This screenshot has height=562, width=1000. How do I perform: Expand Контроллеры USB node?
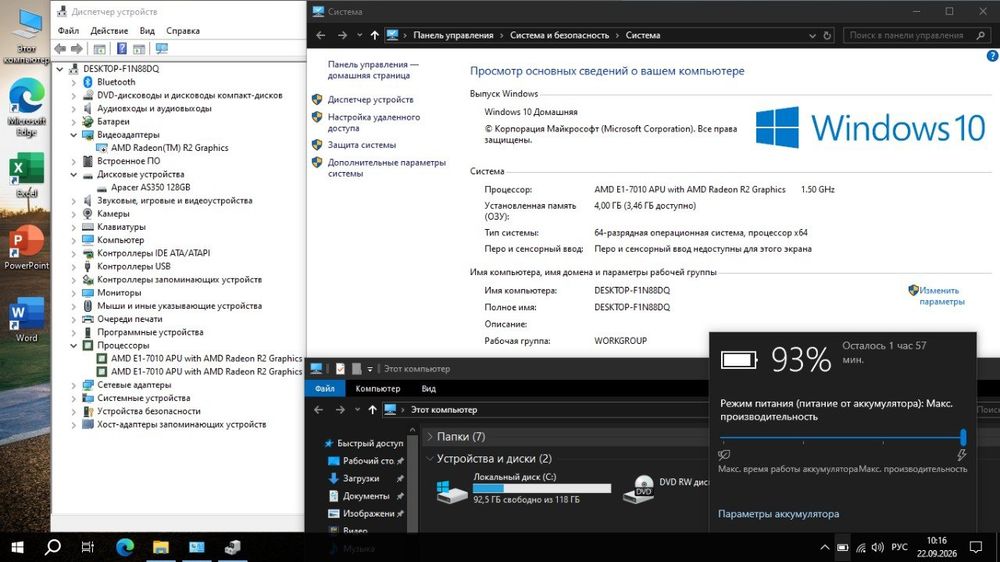(74, 267)
